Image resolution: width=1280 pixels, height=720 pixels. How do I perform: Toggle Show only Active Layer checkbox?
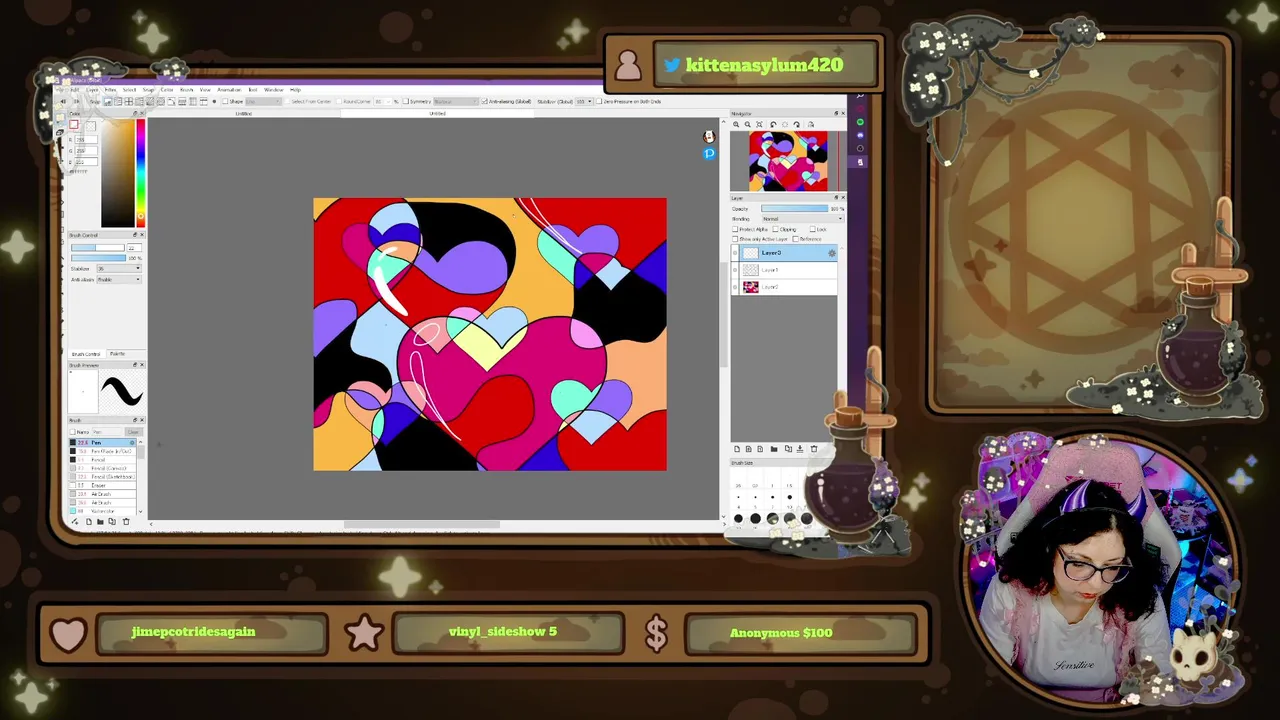(x=735, y=239)
